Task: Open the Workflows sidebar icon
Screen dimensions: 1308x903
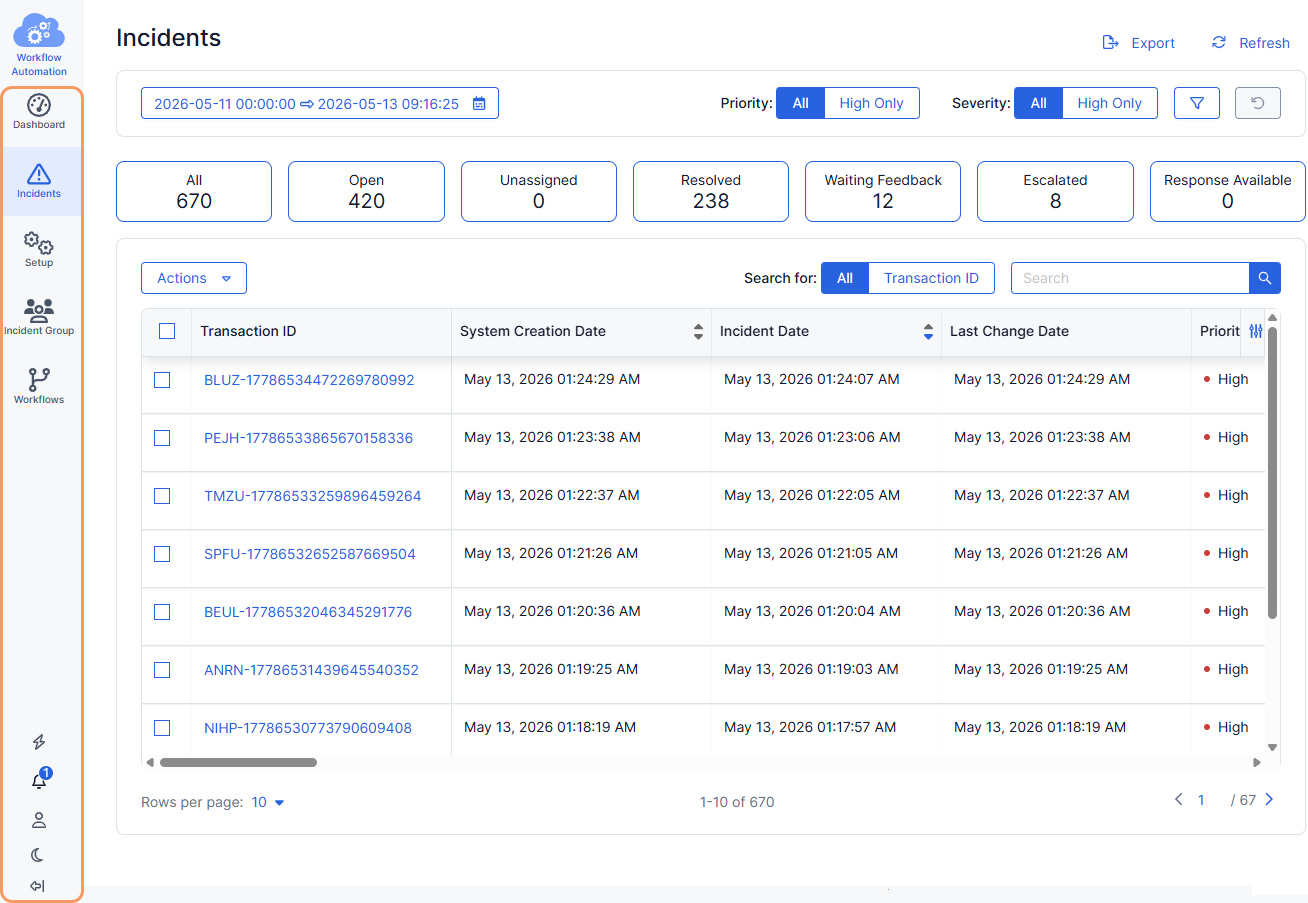Action: click(39, 386)
